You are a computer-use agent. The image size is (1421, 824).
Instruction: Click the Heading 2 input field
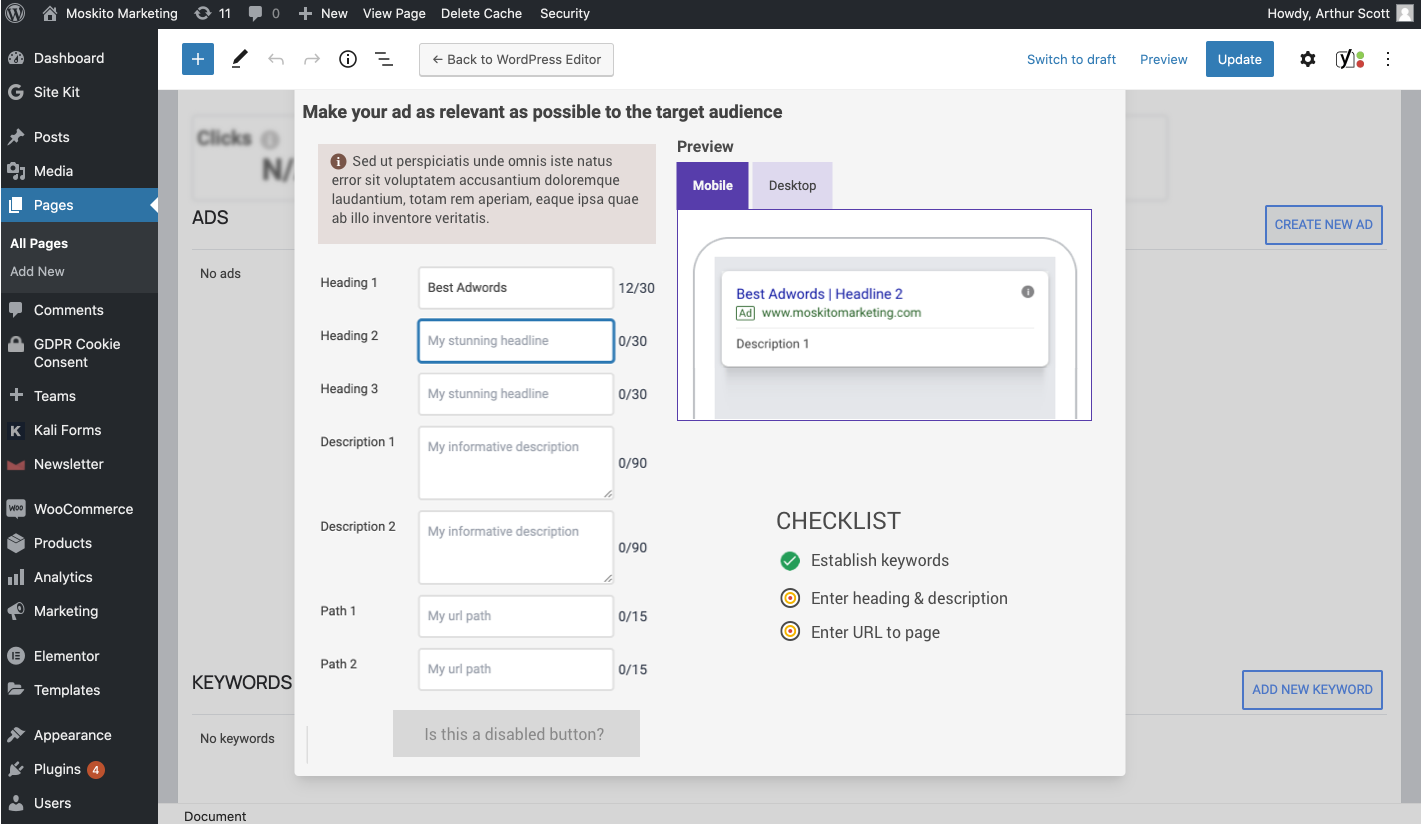[x=516, y=341]
